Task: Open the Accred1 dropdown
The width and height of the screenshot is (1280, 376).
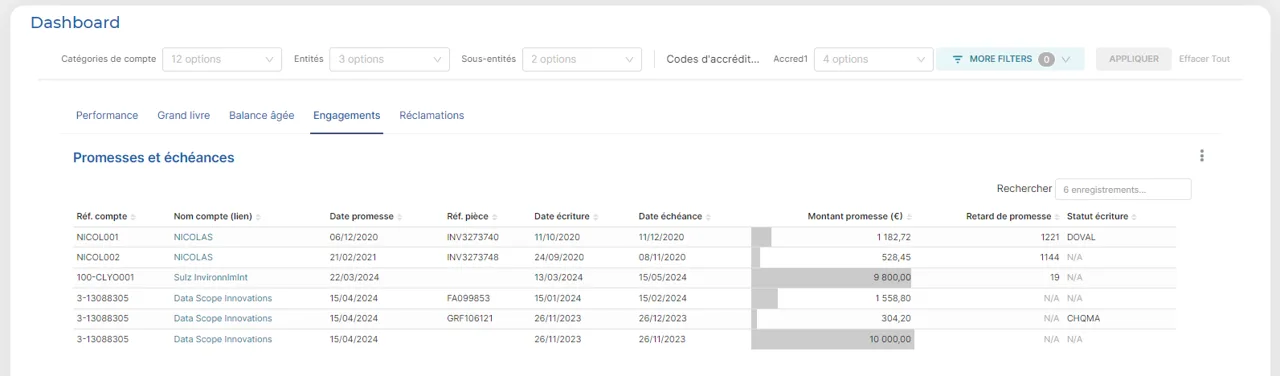Action: click(x=873, y=59)
